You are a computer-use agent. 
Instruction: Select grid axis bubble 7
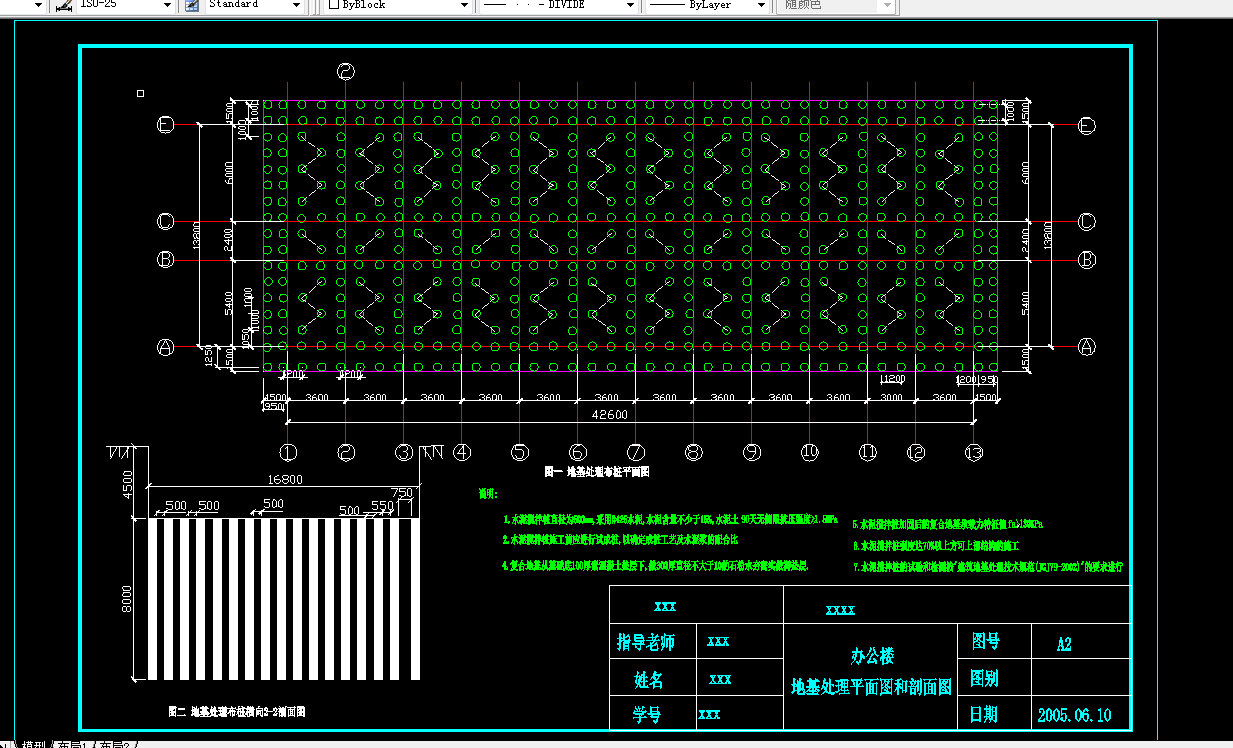tap(635, 452)
